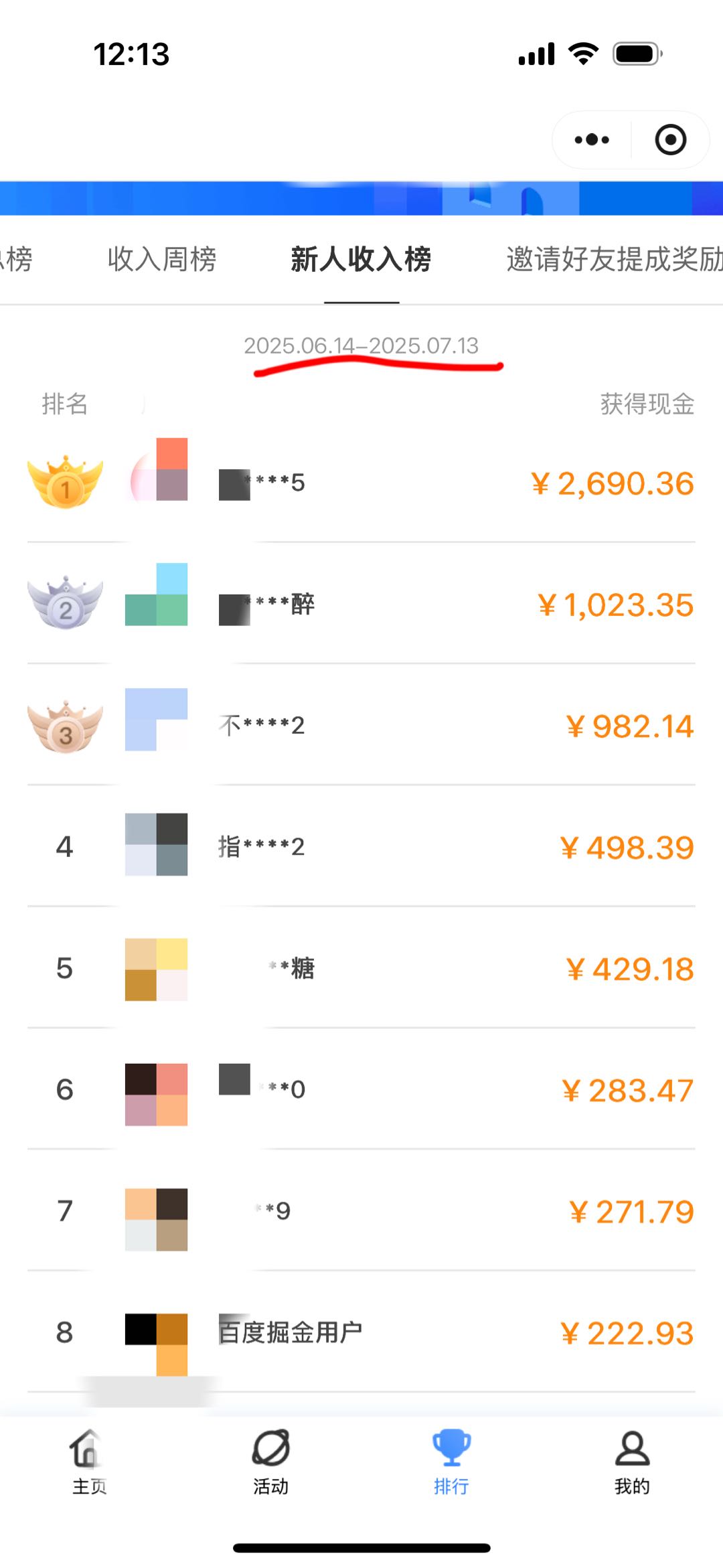Open the mini-program three-dot menu
This screenshot has height=1568, width=723.
click(x=592, y=140)
